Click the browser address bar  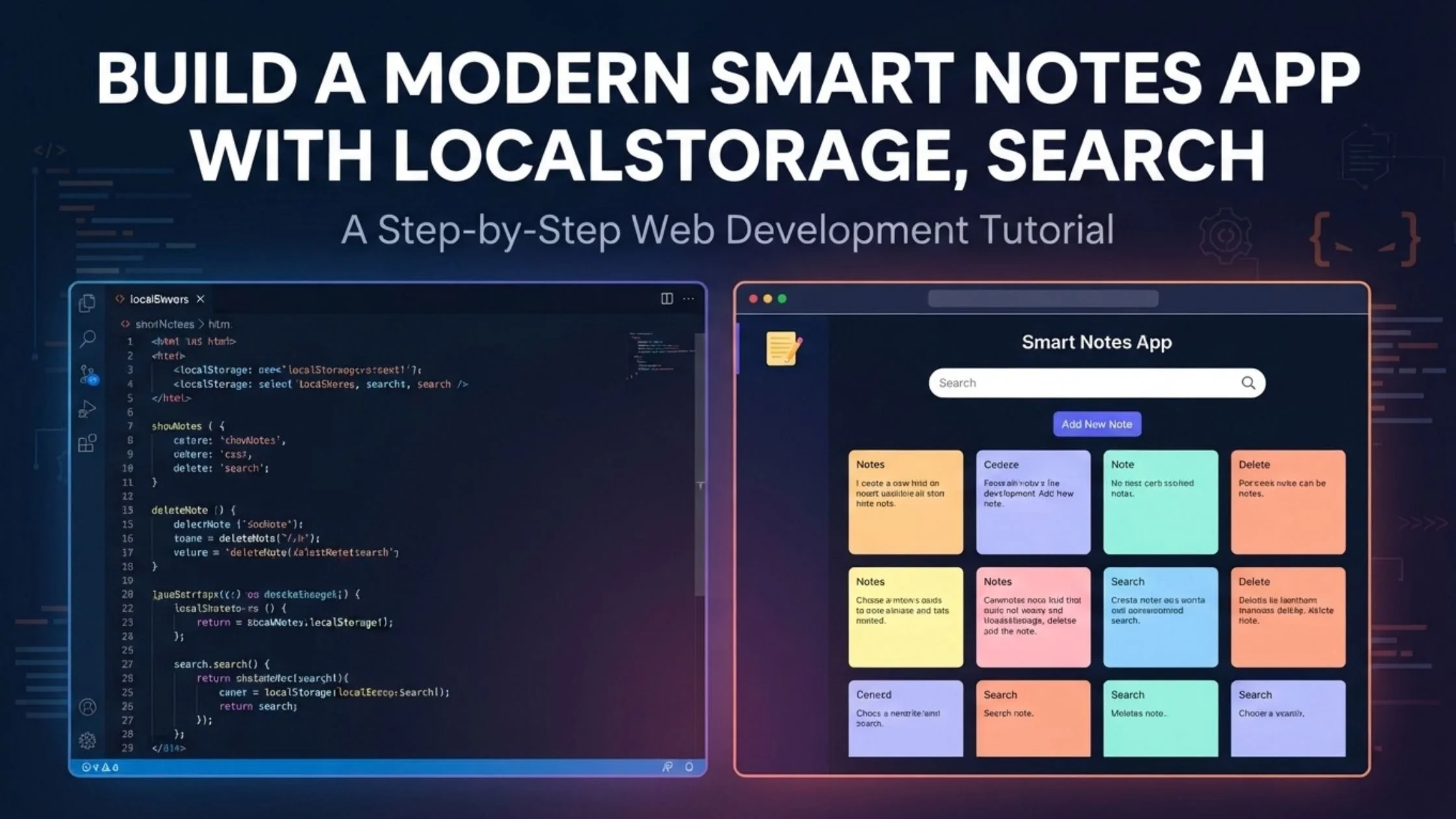1043,299
